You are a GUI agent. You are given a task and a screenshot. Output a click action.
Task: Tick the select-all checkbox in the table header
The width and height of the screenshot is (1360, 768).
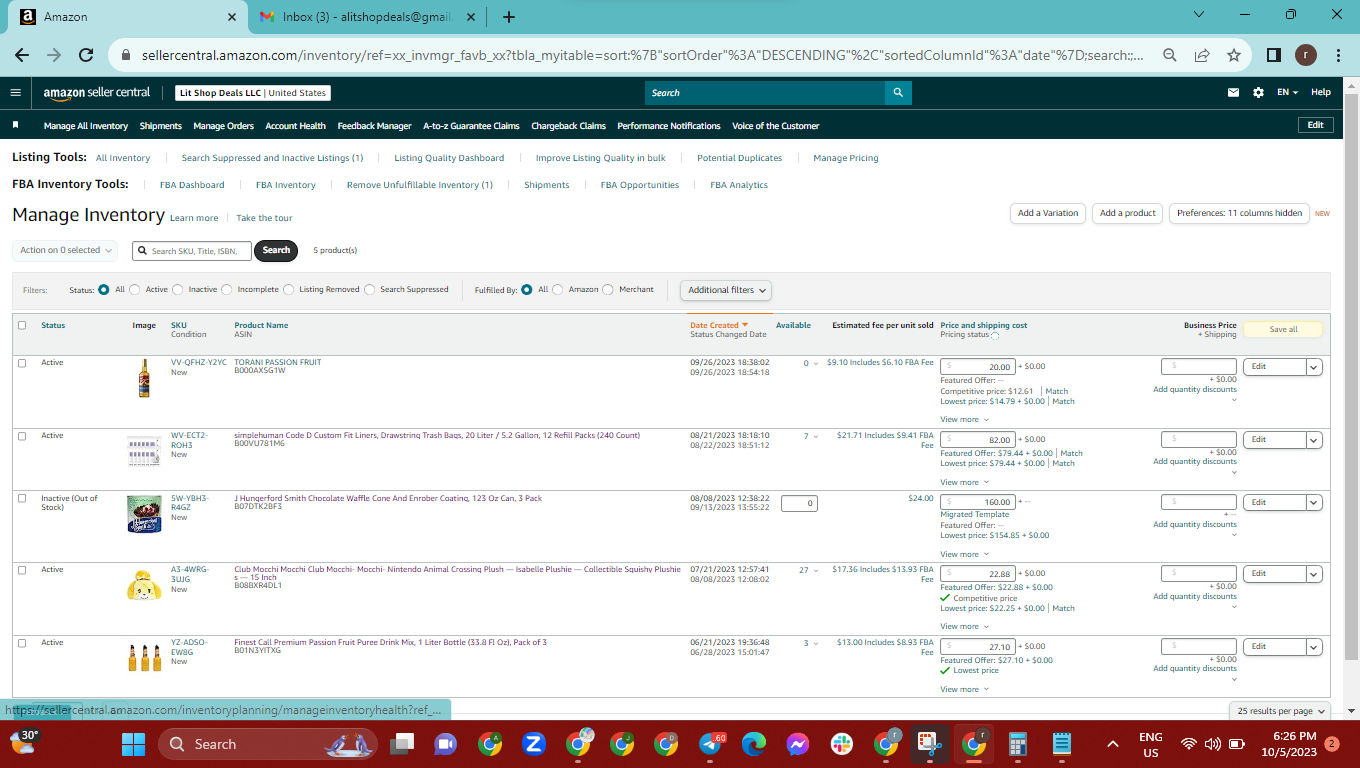22,325
